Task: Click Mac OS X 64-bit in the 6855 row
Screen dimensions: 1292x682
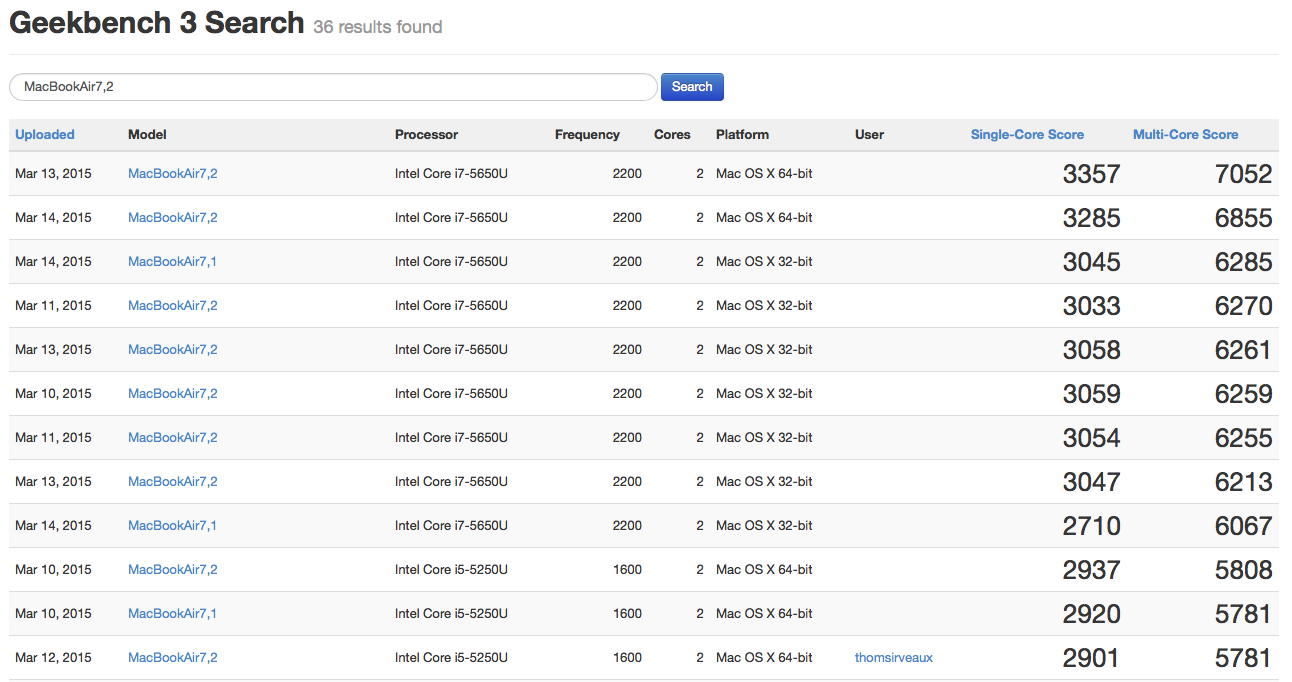Action: [764, 217]
